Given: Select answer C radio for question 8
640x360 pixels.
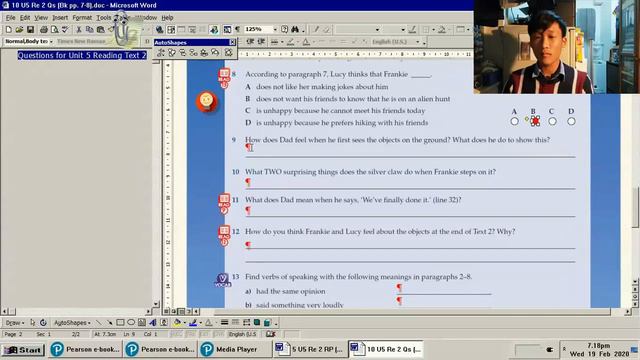Looking at the screenshot, I should pyautogui.click(x=552, y=121).
